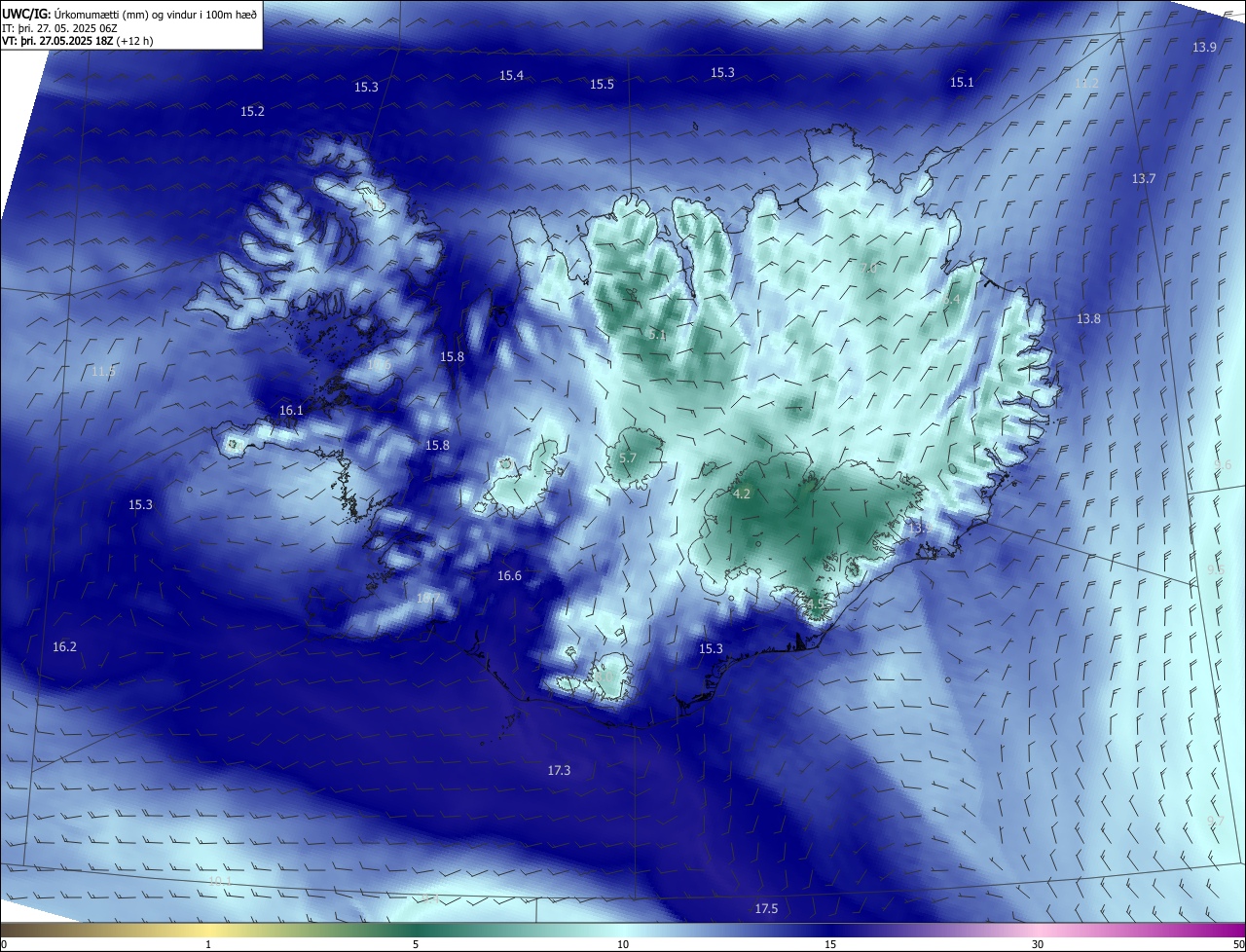
Task: Click the 15.5 value label on the map
Action: (602, 85)
